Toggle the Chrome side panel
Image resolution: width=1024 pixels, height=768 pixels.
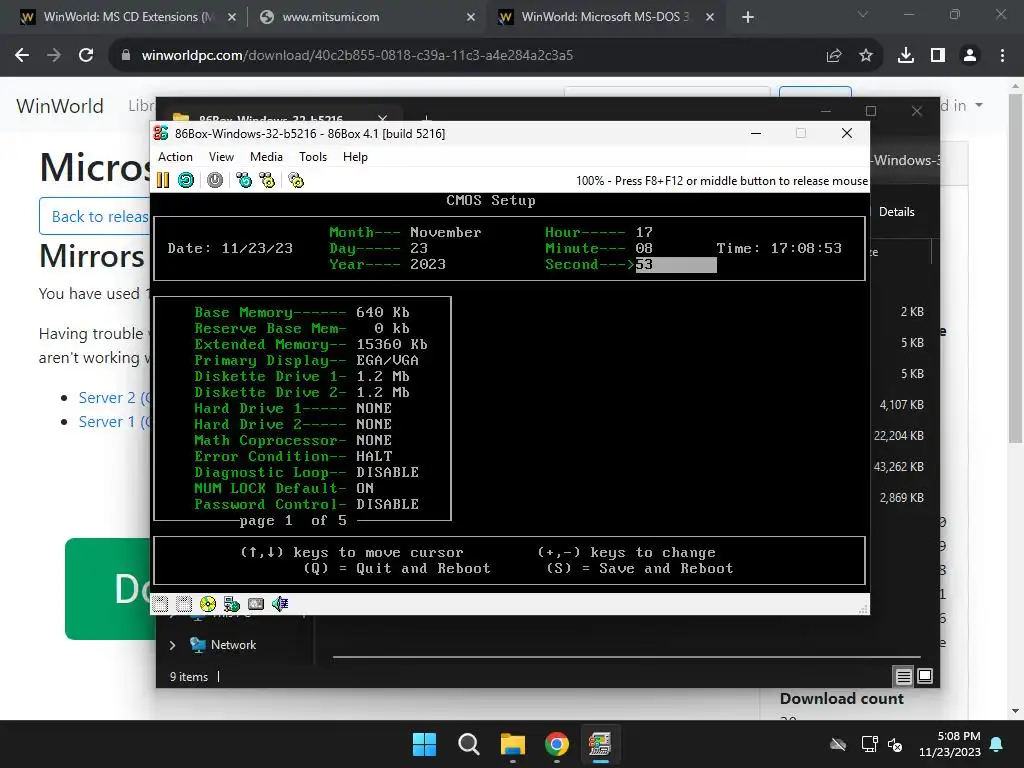tap(938, 56)
